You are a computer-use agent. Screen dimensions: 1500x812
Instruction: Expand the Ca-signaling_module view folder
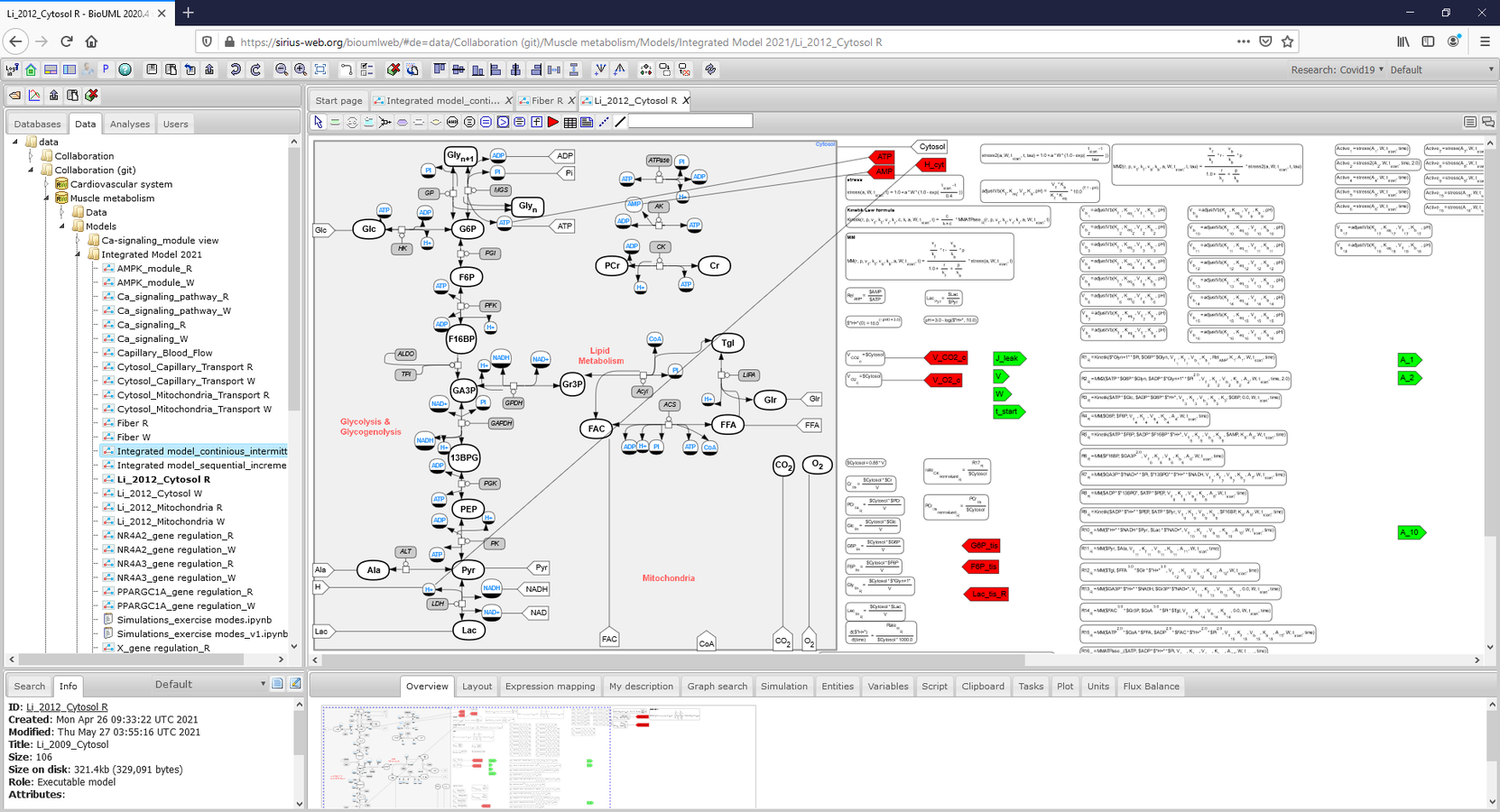[78, 240]
